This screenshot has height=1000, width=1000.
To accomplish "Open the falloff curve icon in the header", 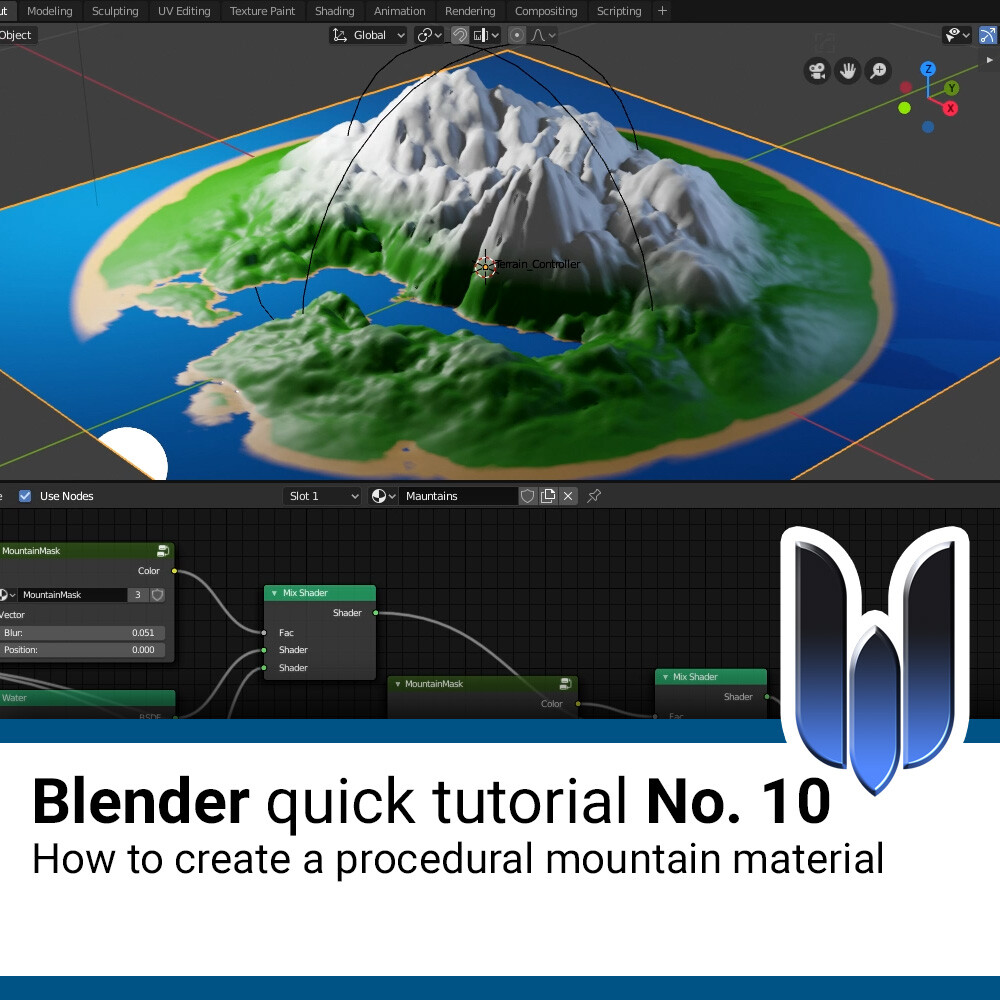I will pyautogui.click(x=540, y=35).
